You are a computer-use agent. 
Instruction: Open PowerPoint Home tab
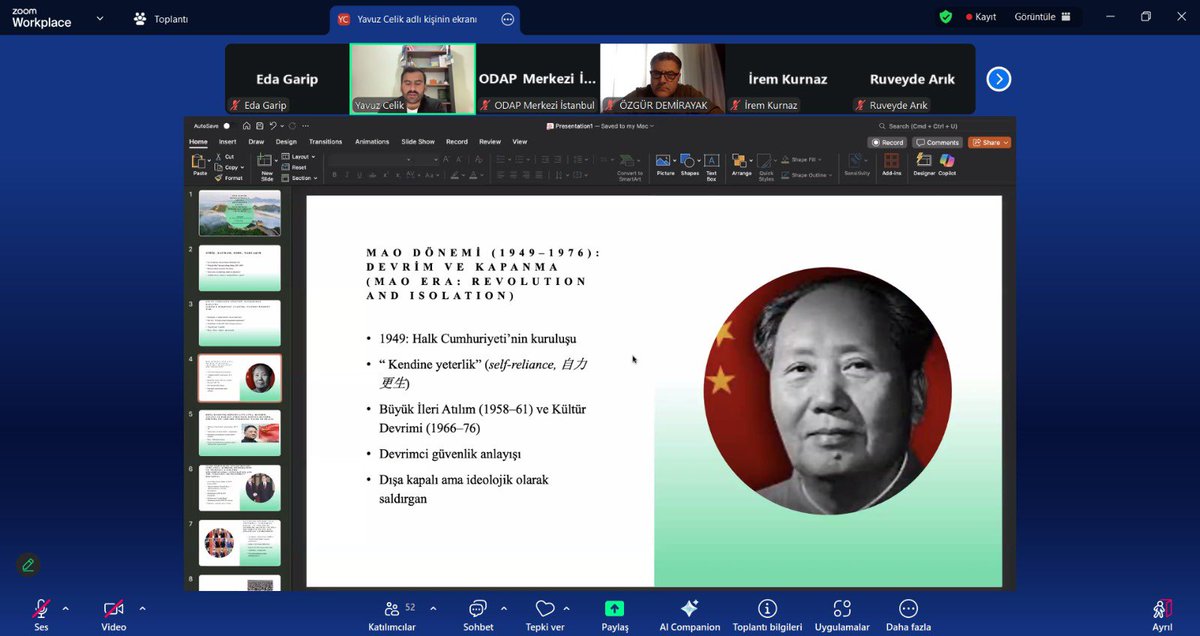click(x=199, y=142)
